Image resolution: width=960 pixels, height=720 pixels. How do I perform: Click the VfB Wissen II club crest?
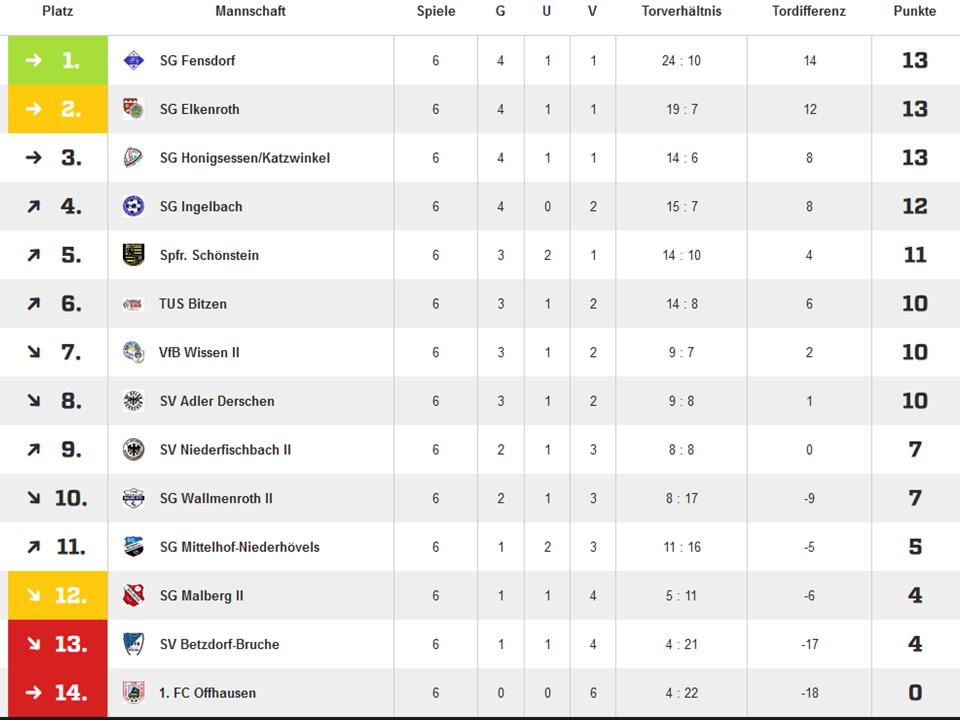point(133,352)
